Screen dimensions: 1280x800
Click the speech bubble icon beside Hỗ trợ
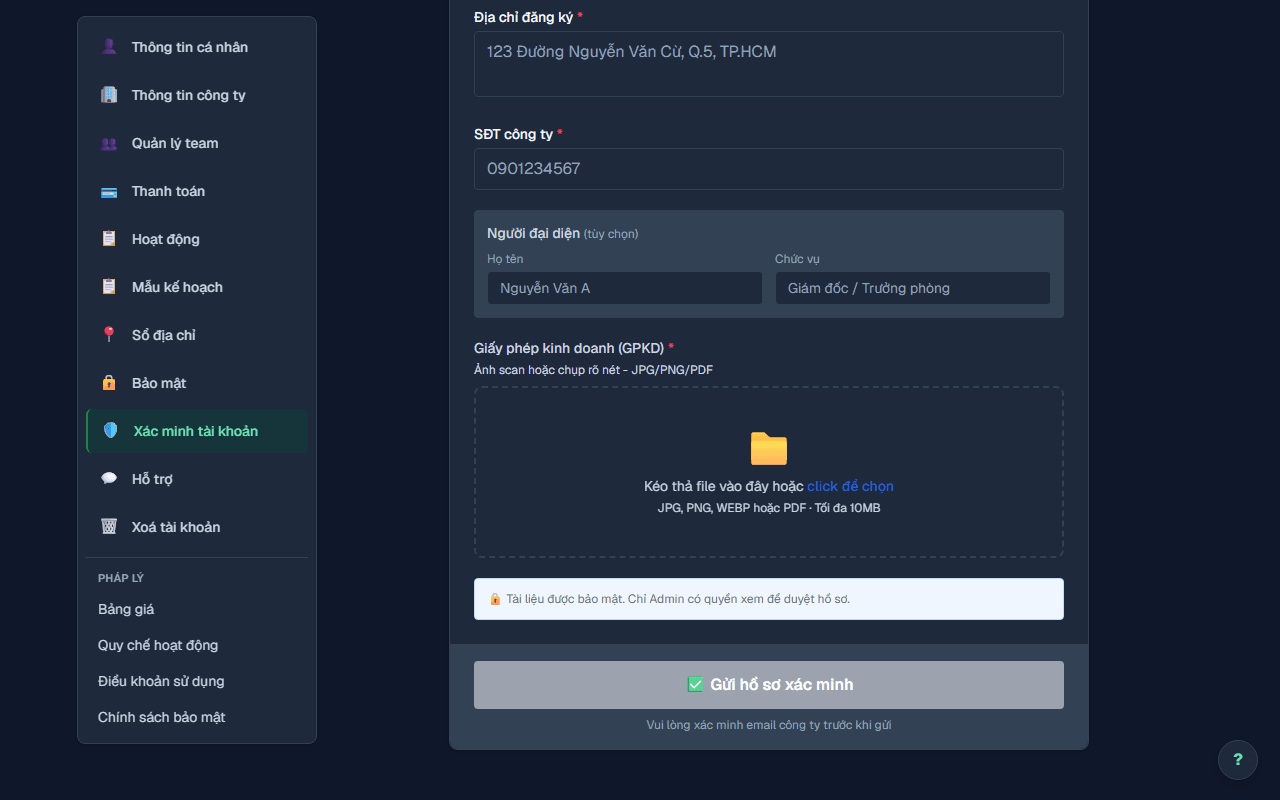[109, 479]
